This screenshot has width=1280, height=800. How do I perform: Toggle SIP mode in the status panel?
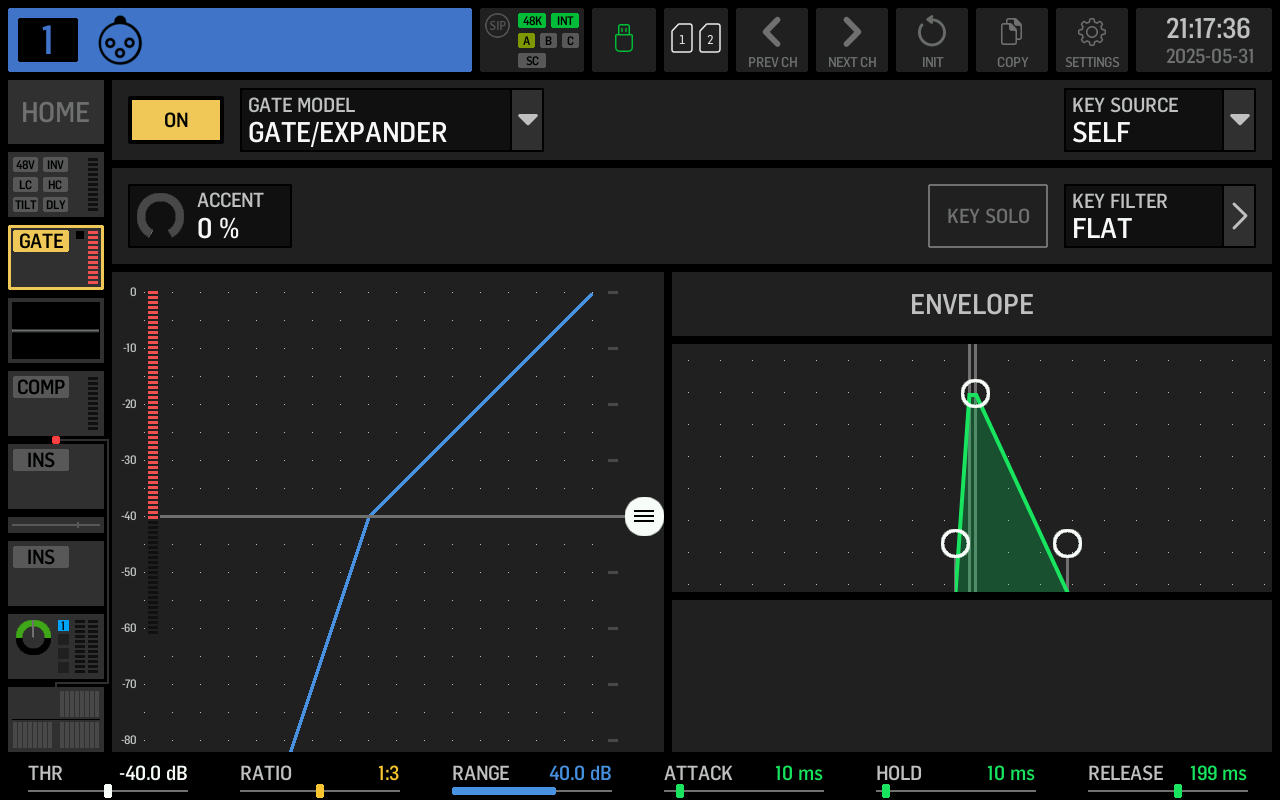click(x=497, y=27)
